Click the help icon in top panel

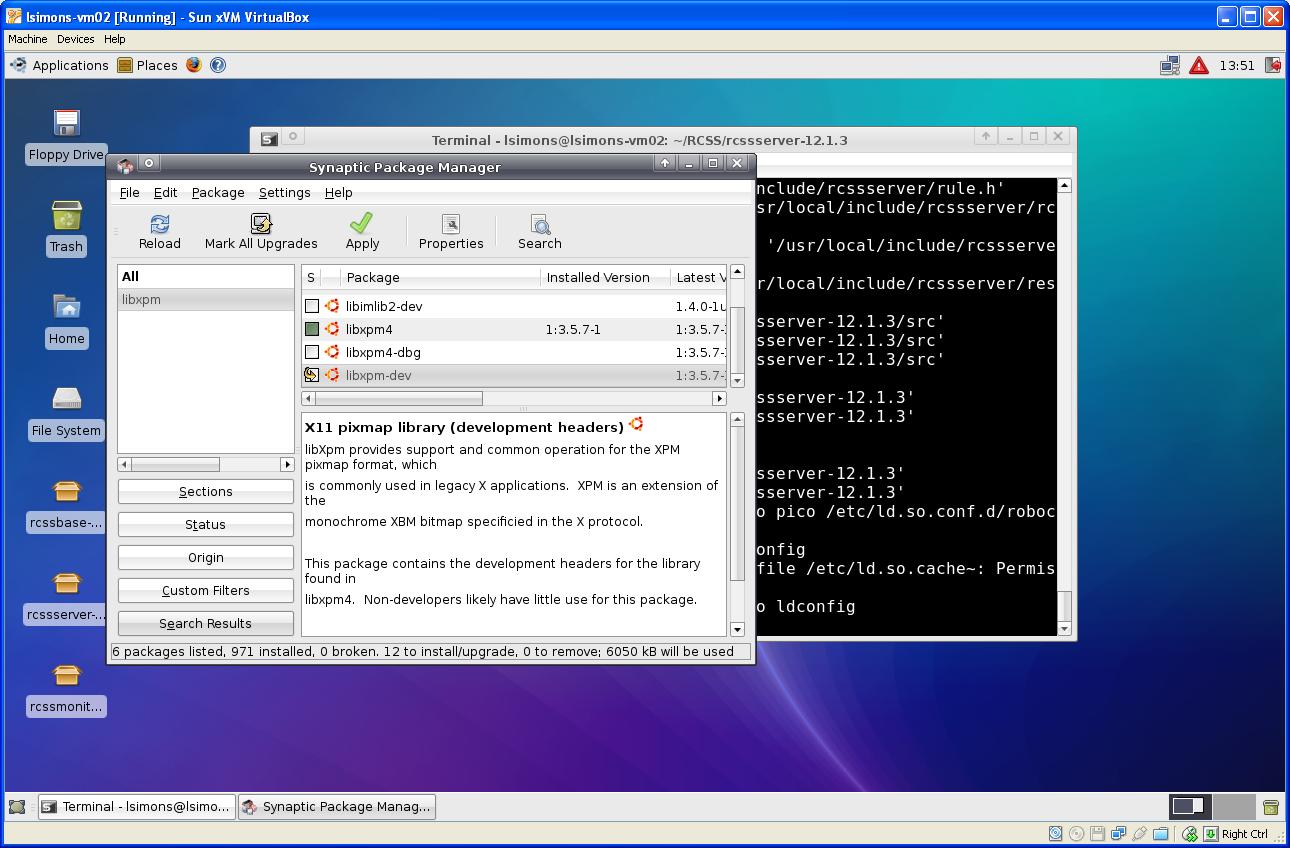218,65
